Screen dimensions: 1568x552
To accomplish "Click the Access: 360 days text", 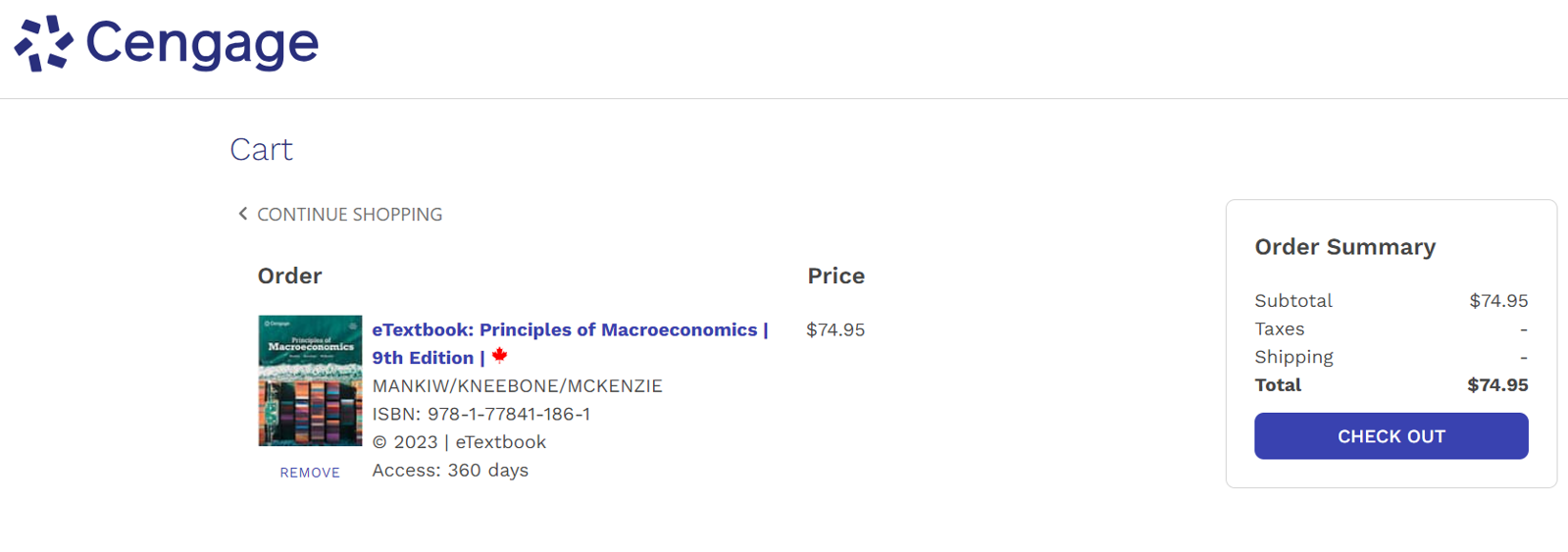I will click(x=450, y=471).
